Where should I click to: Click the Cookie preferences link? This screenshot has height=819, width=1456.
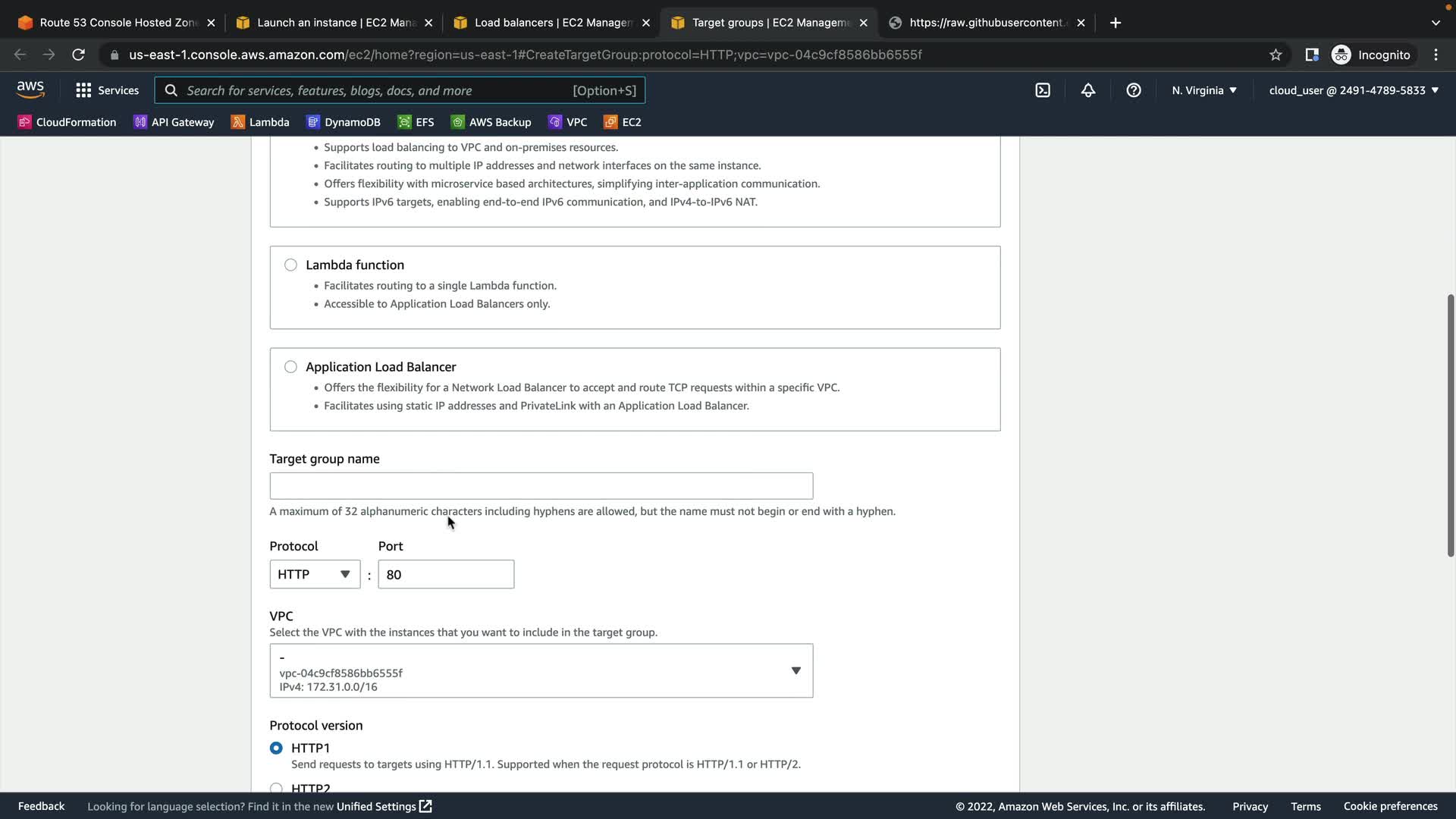[x=1390, y=806]
